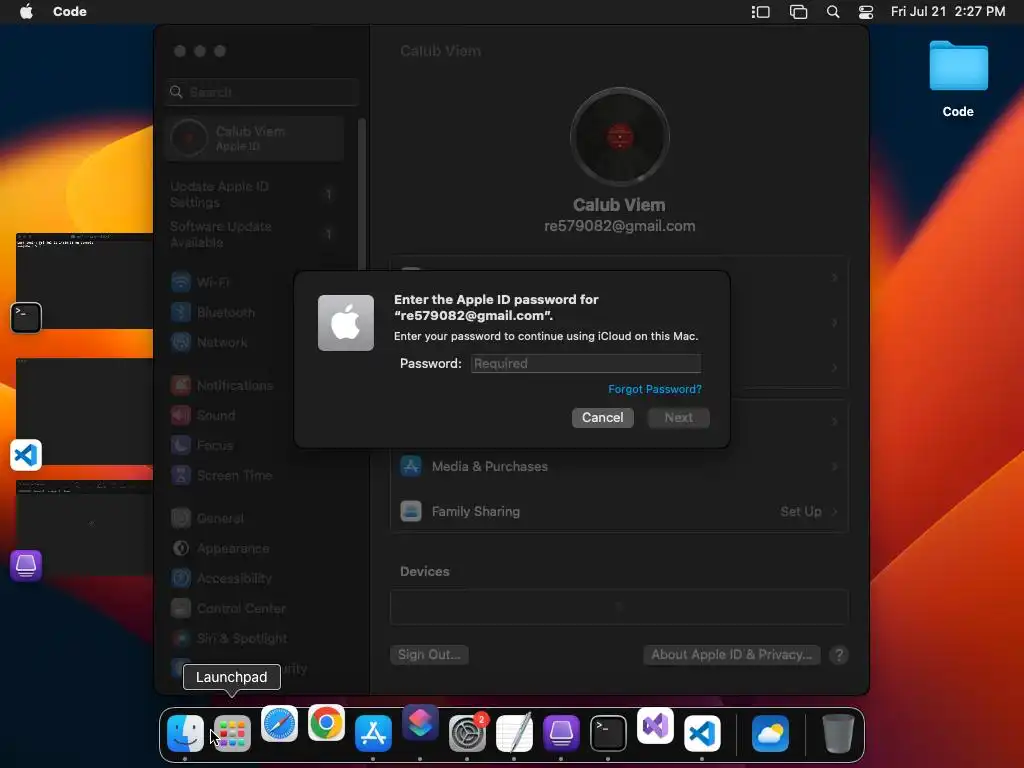Screen dimensions: 1024x768
Task: Select Siri & Spotlight in Settings sidebar
Action: tap(254, 638)
